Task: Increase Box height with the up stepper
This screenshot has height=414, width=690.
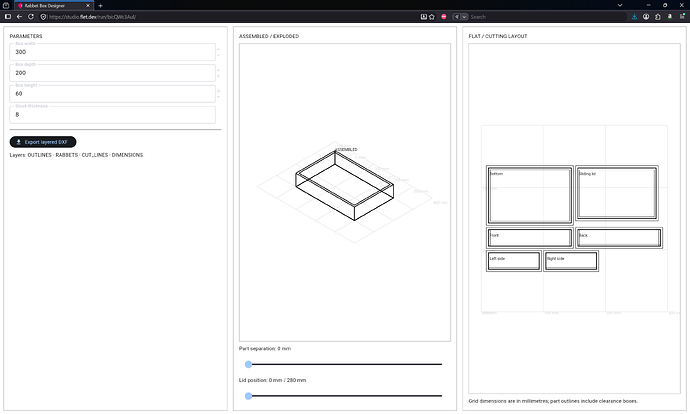Action: (x=218, y=91)
